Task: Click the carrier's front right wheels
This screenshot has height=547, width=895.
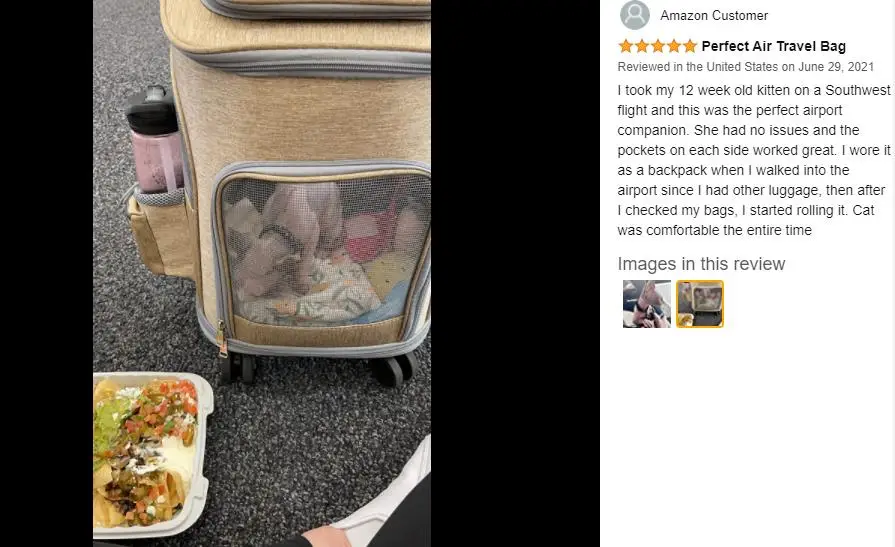Action: [394, 368]
